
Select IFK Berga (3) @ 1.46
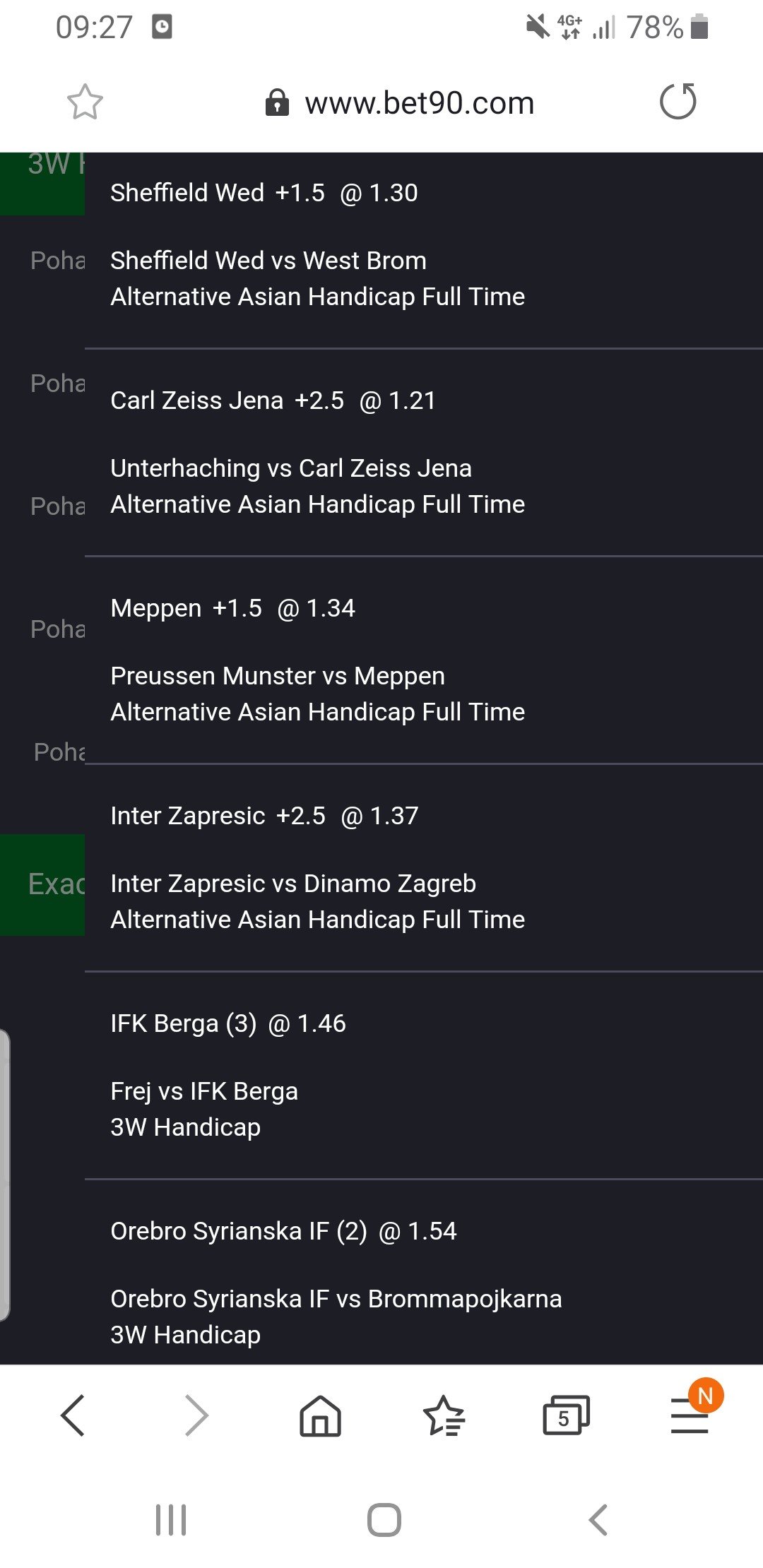(228, 1023)
